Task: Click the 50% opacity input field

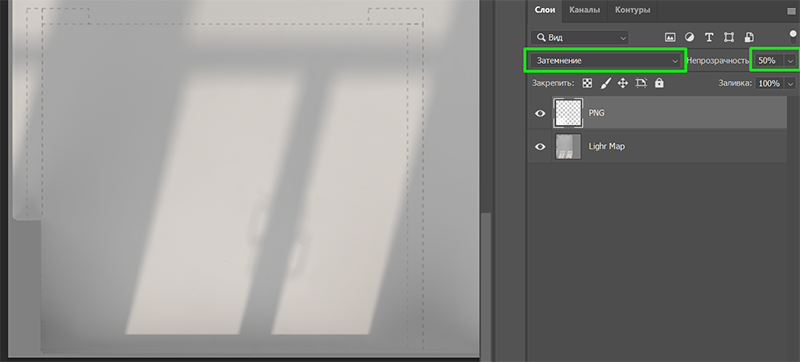Action: pyautogui.click(x=768, y=61)
